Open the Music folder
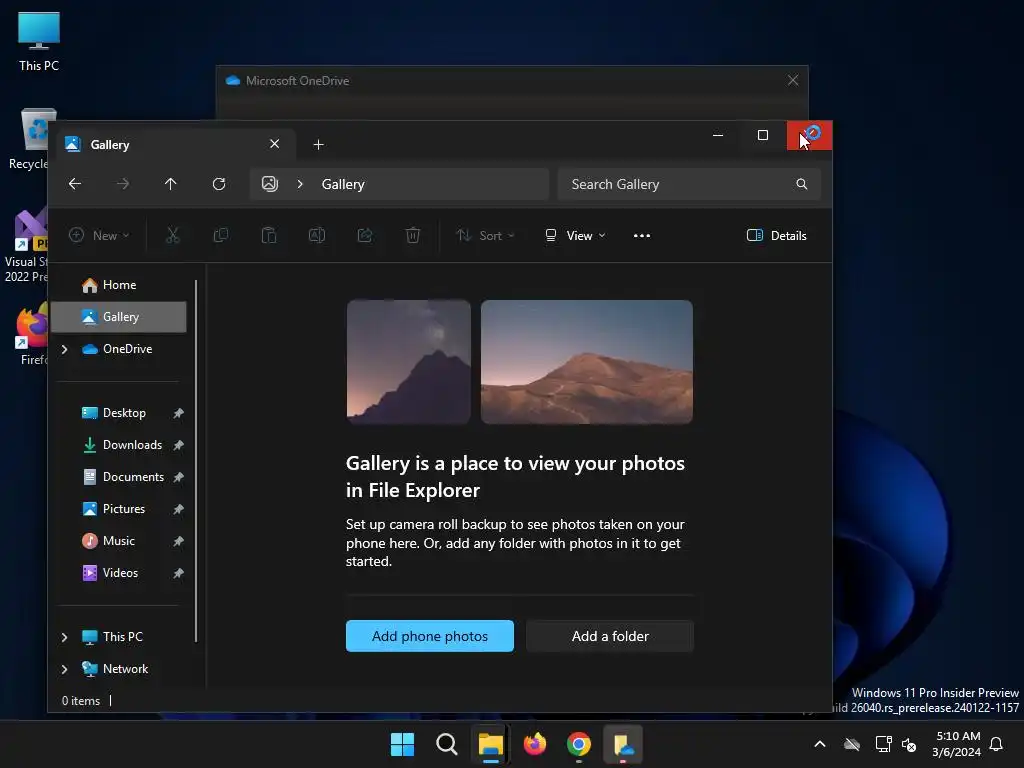1024x768 pixels. pyautogui.click(x=118, y=541)
